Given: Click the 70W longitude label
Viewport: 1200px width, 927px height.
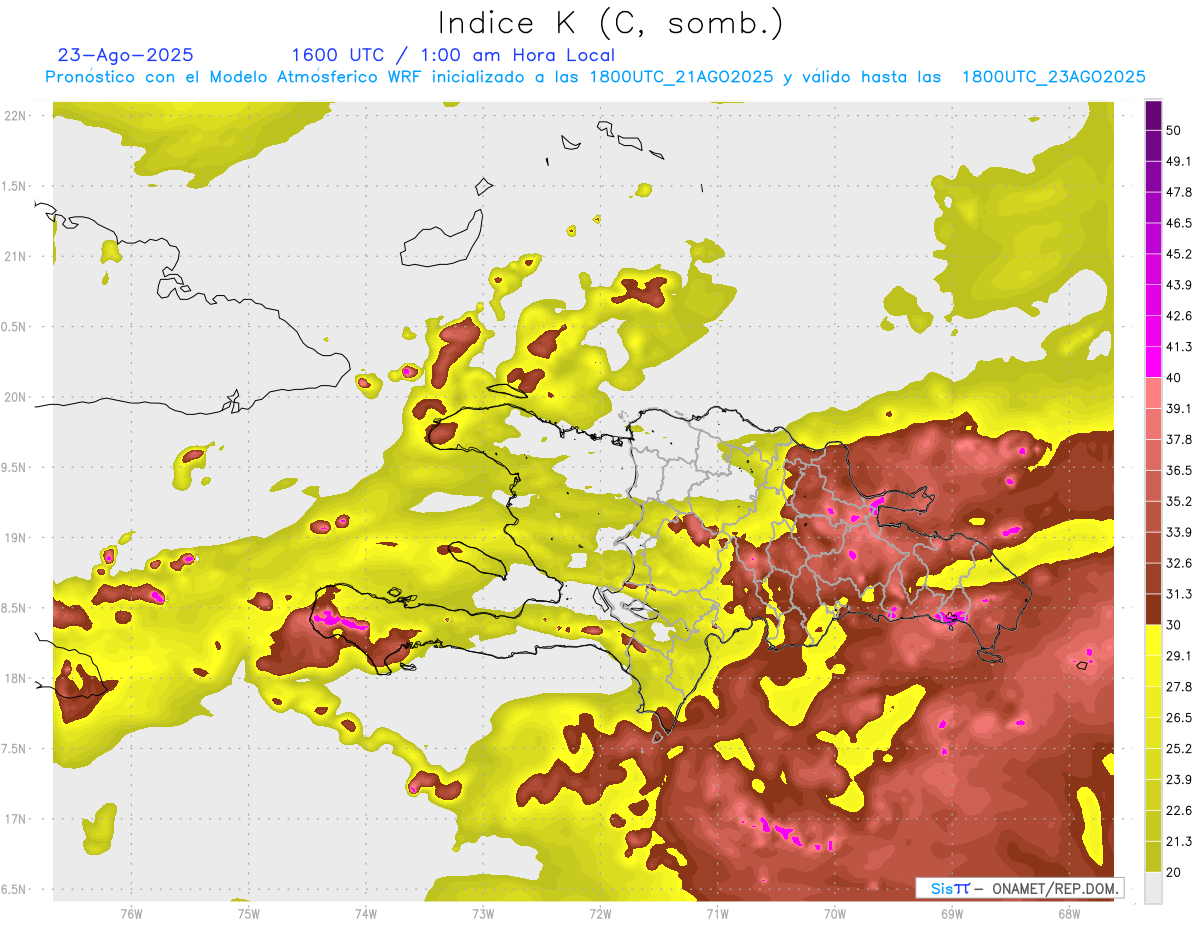Looking at the screenshot, I should click(x=834, y=913).
